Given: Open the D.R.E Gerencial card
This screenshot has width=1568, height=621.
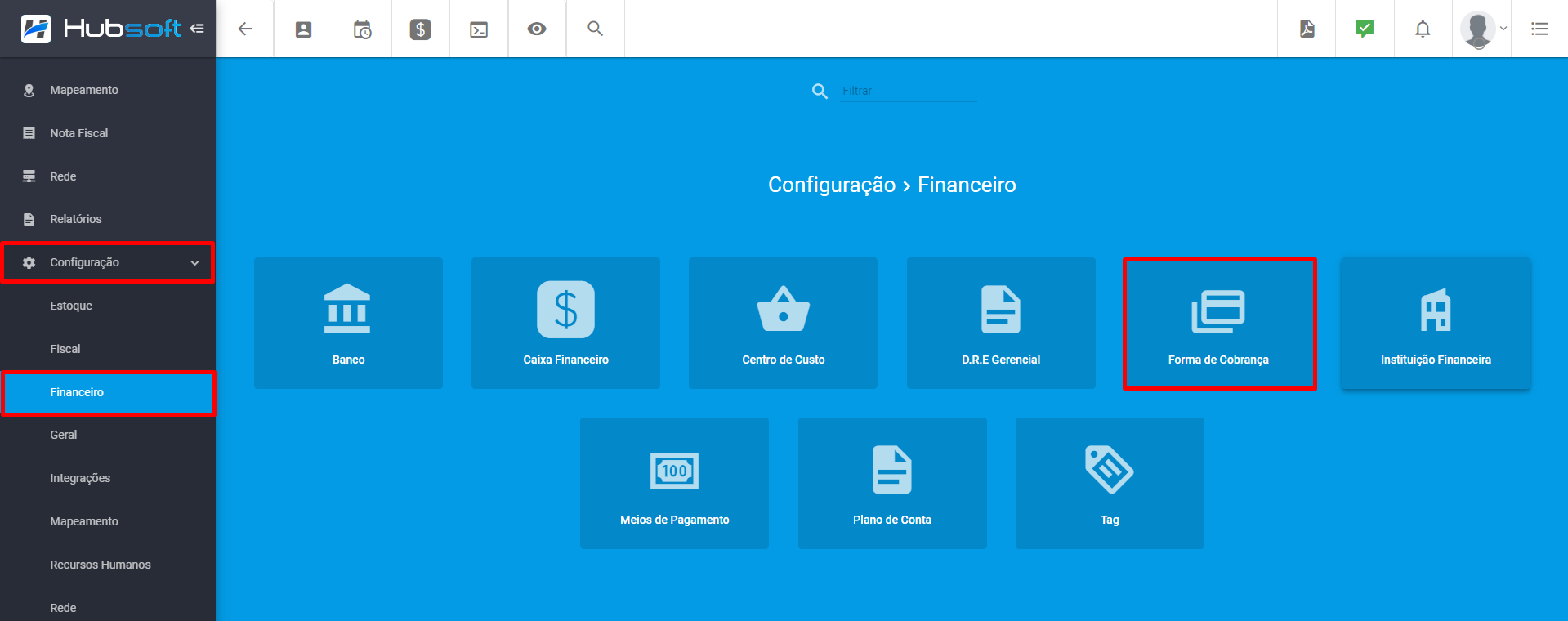Looking at the screenshot, I should pyautogui.click(x=1001, y=323).
